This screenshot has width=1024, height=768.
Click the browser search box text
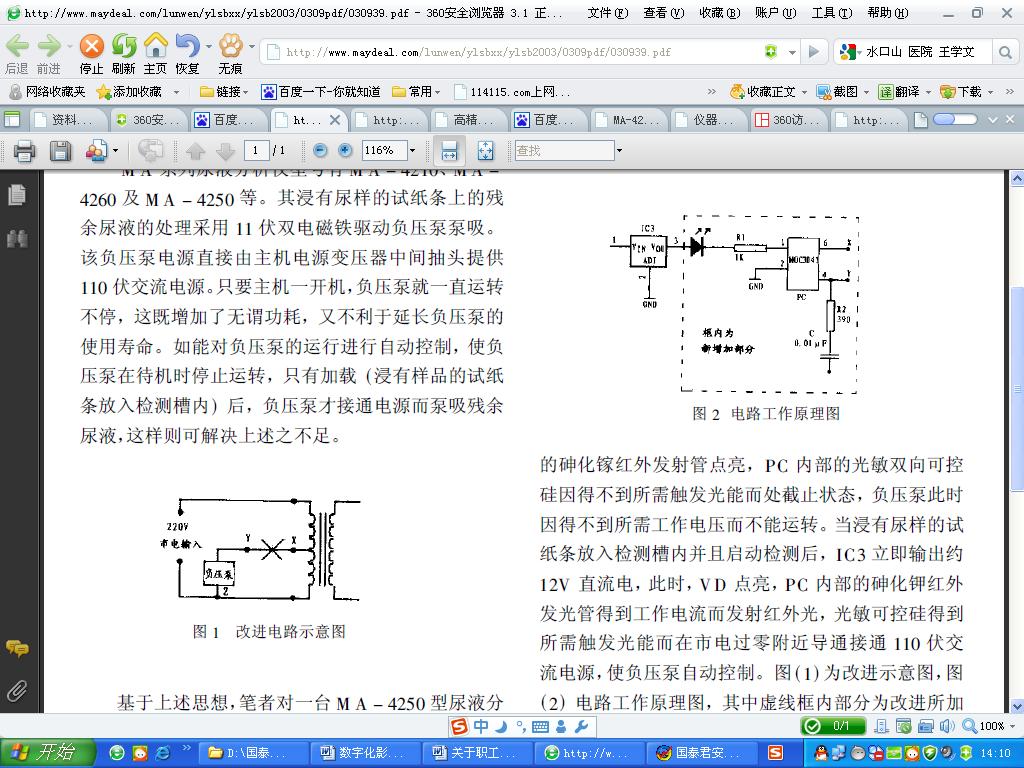pyautogui.click(x=920, y=52)
